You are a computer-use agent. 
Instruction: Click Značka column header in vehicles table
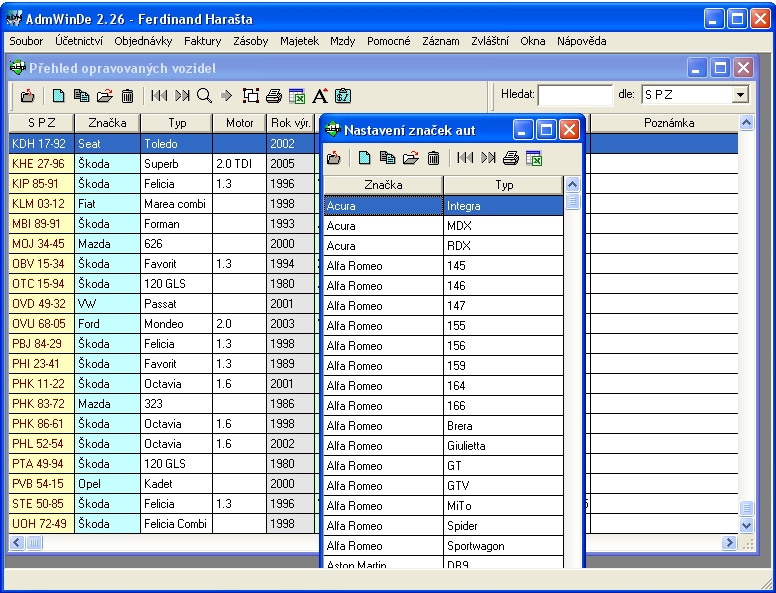pyautogui.click(x=107, y=123)
